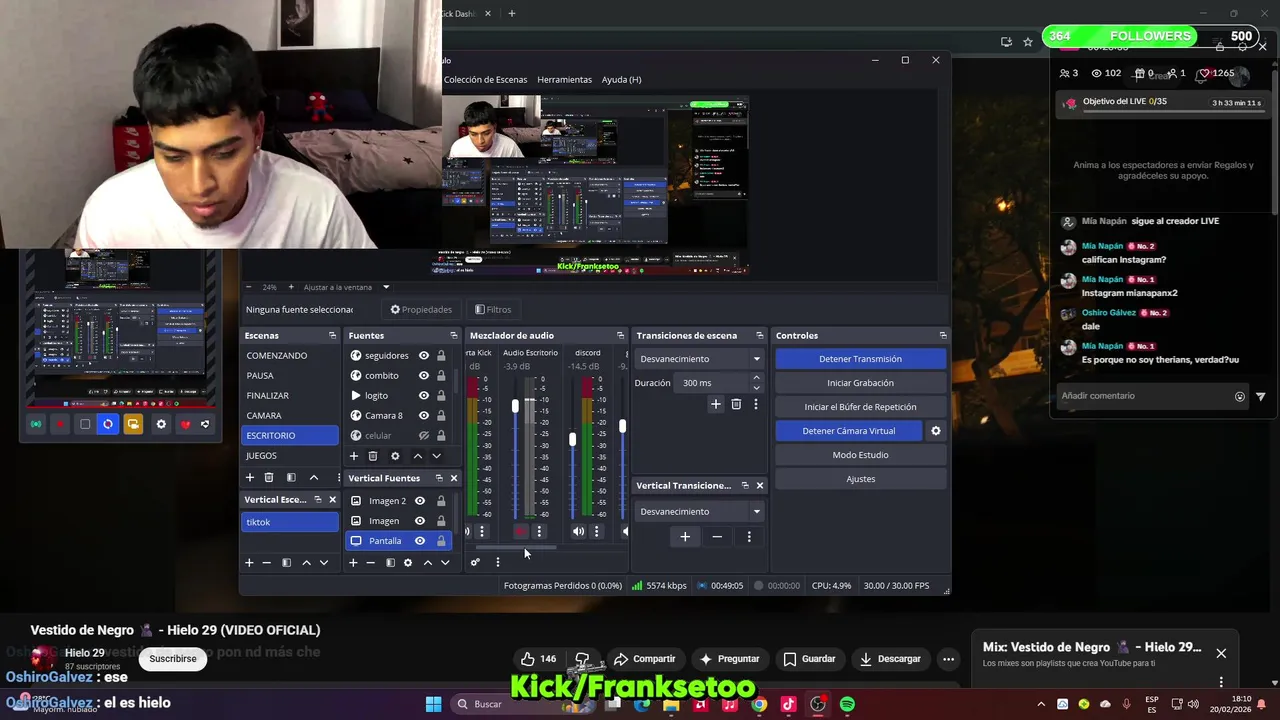The height and width of the screenshot is (720, 1280).
Task: Open the Chrome icon in the taskbar
Action: pos(759,704)
